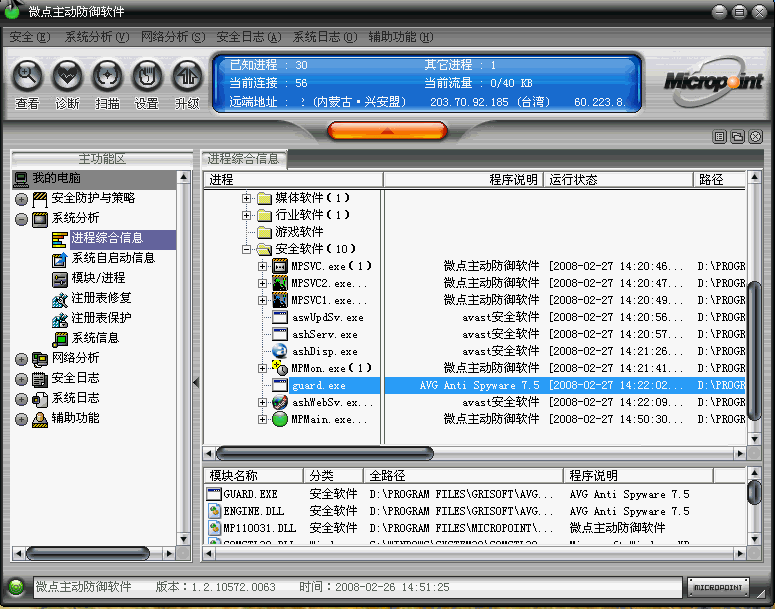Image resolution: width=775 pixels, height=609 pixels.
Task: Select MP110031.DLL module row
Action: (474, 528)
